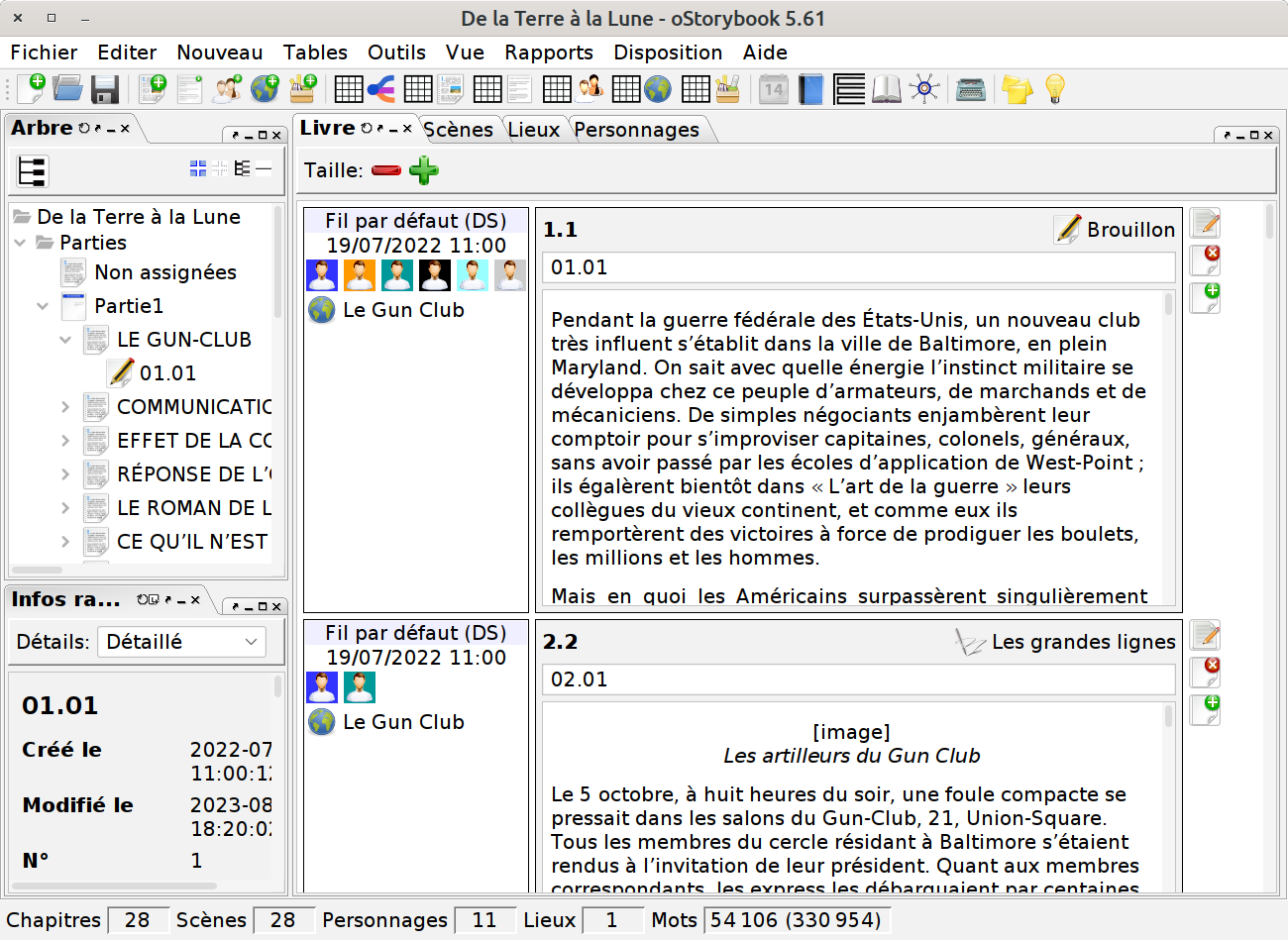Edit scene 2.2 pencil icon
Screen dimensions: 1288x940
[x=1206, y=635]
